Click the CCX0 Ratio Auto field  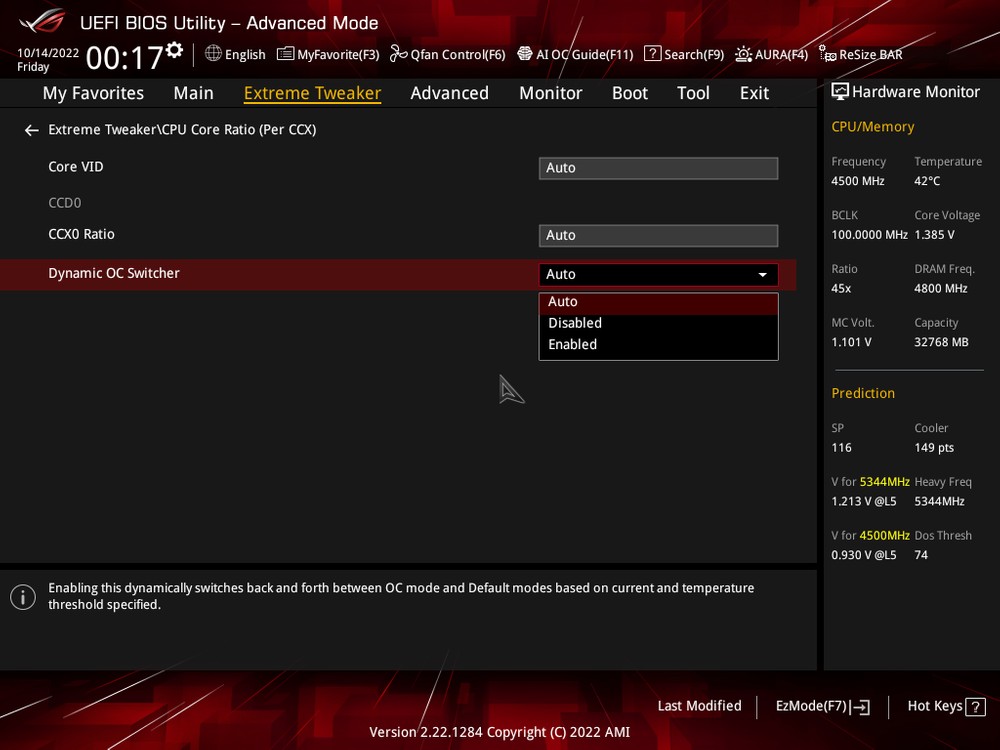(x=658, y=235)
